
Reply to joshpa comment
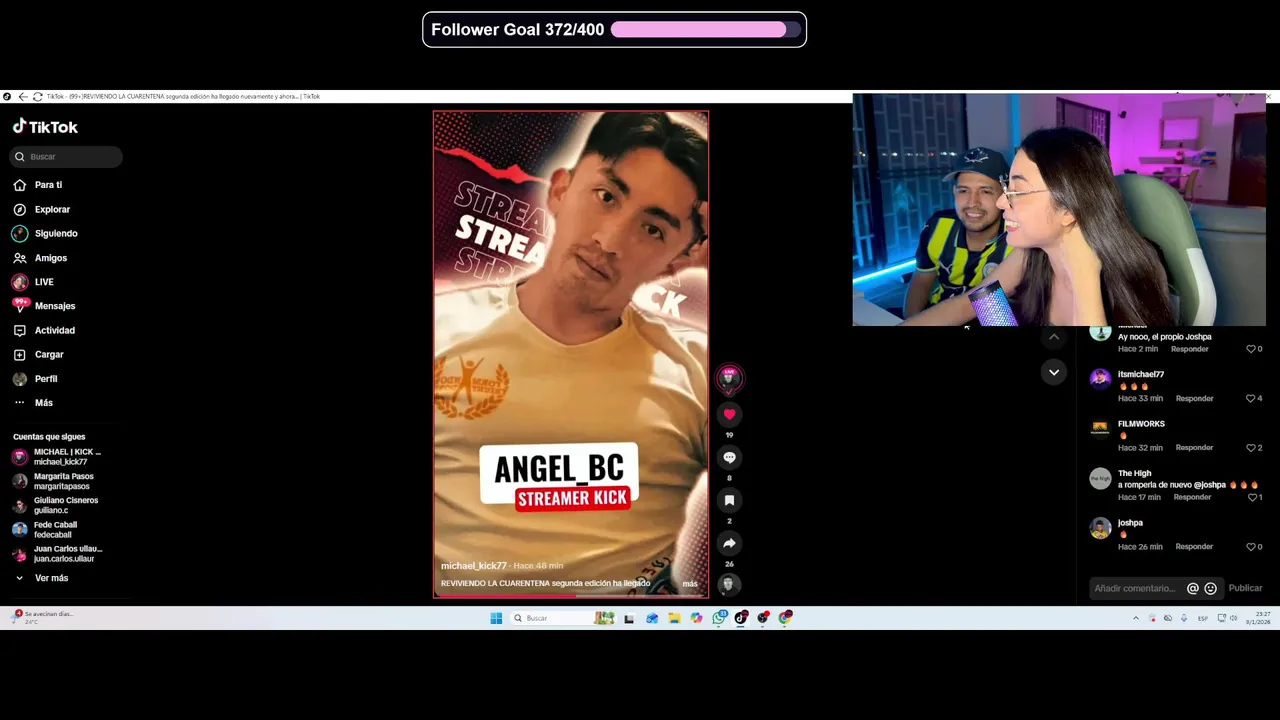point(1194,547)
